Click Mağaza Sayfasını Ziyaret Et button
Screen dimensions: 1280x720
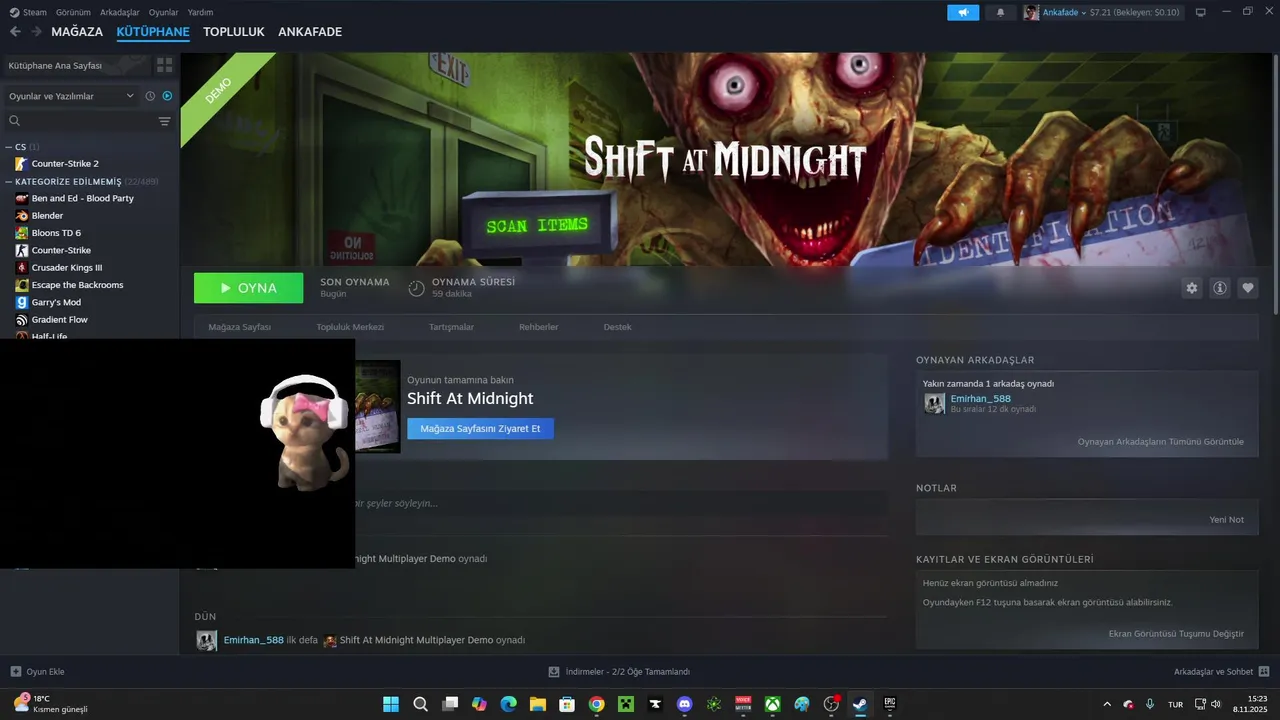pyautogui.click(x=480, y=428)
